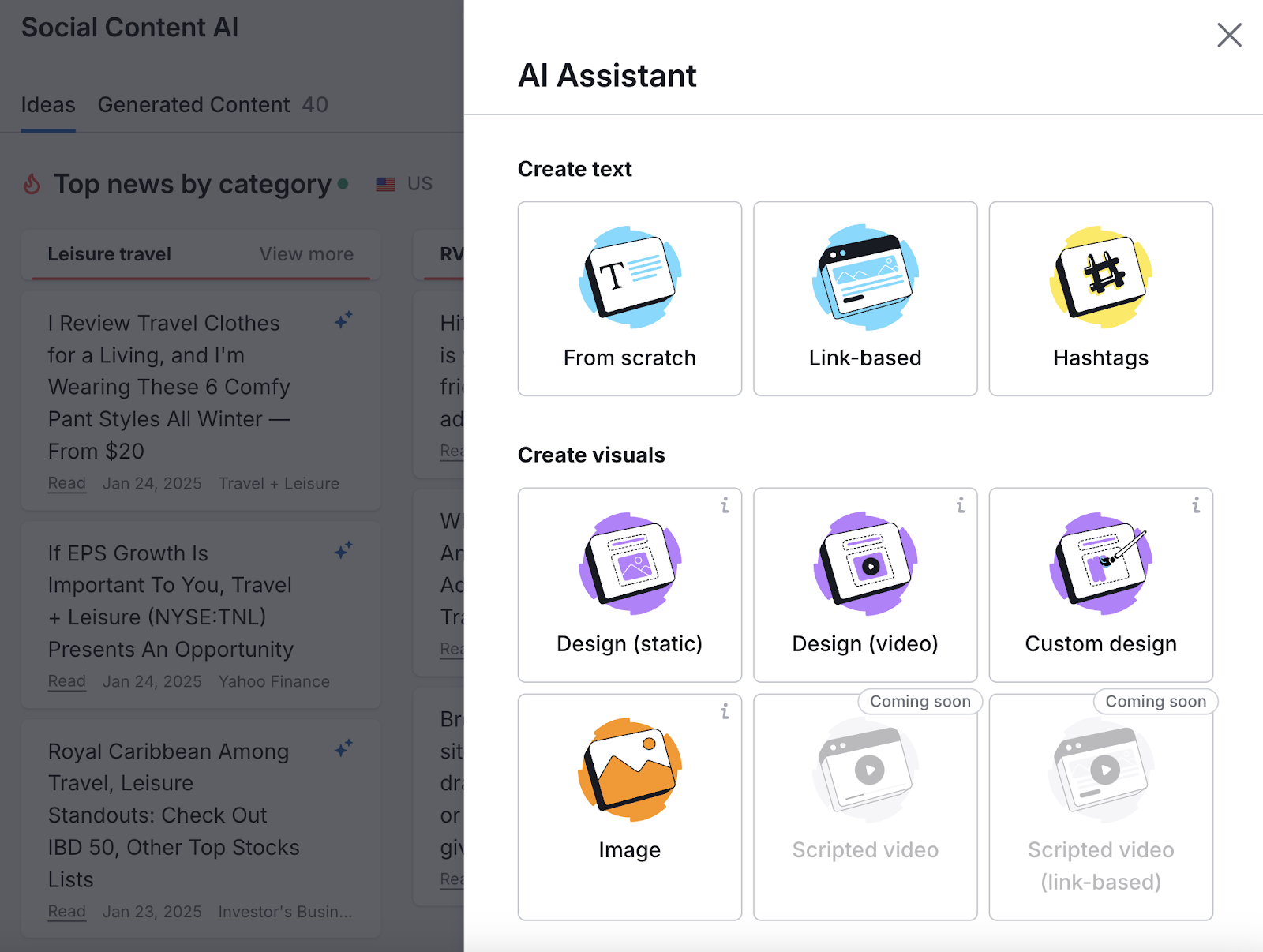Select the Design (static) visual creator
Screen dimensions: 1263x952
tap(629, 584)
